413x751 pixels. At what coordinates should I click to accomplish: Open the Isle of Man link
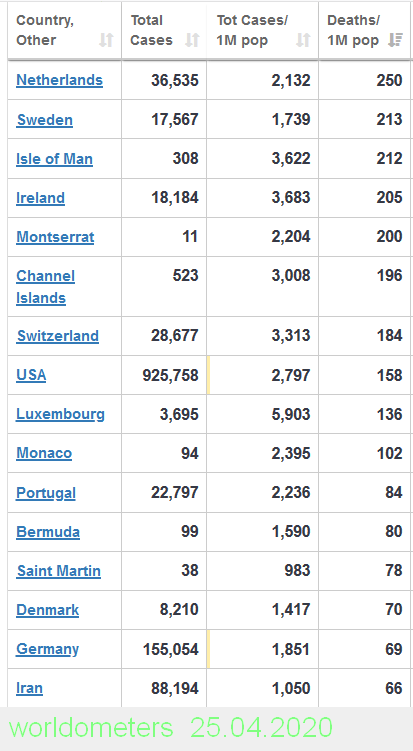pyautogui.click(x=55, y=159)
